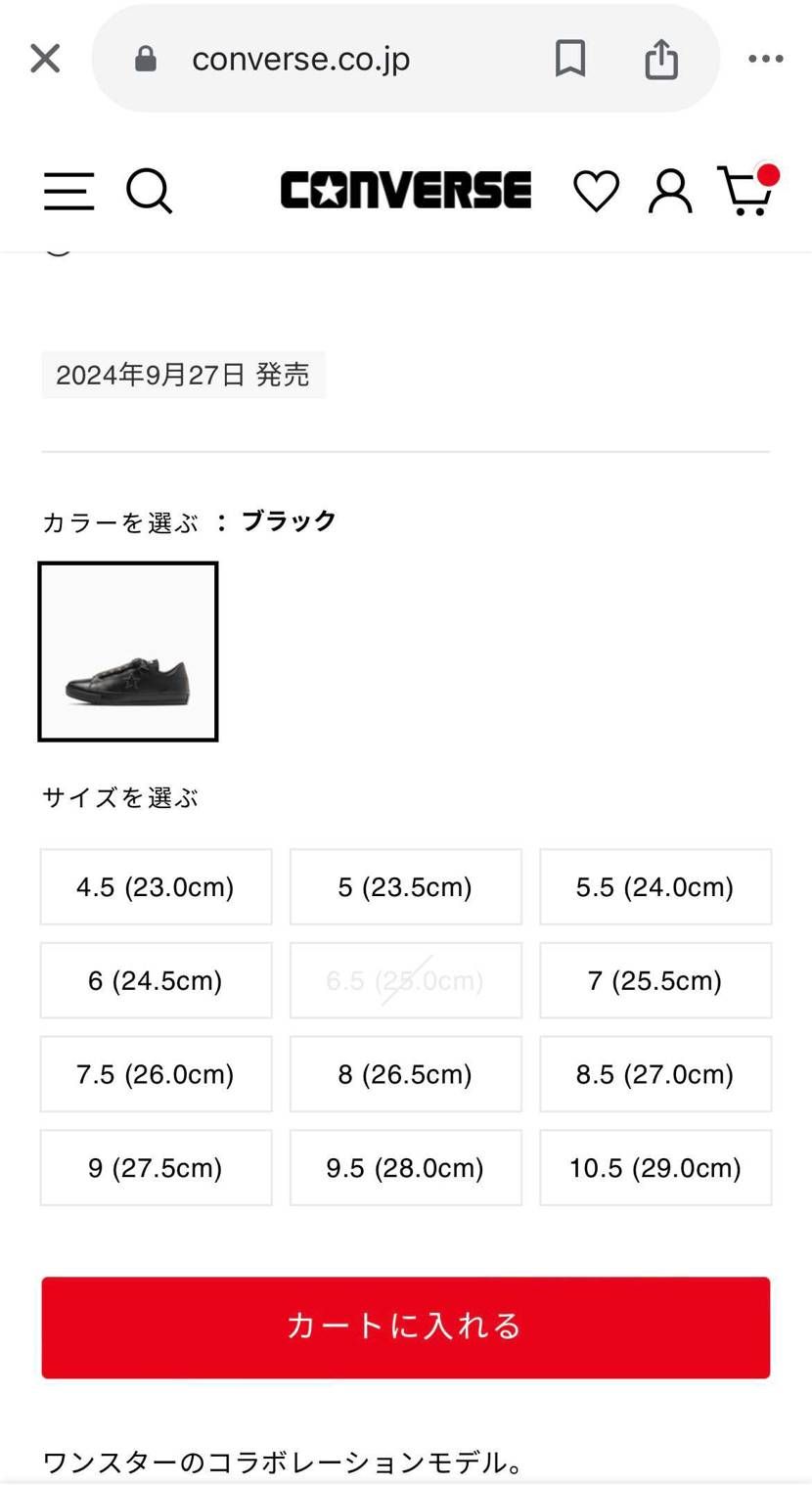Screen dimensions: 812x1485
Task: Tap the red カートに入れる button
Action: click(x=406, y=1327)
